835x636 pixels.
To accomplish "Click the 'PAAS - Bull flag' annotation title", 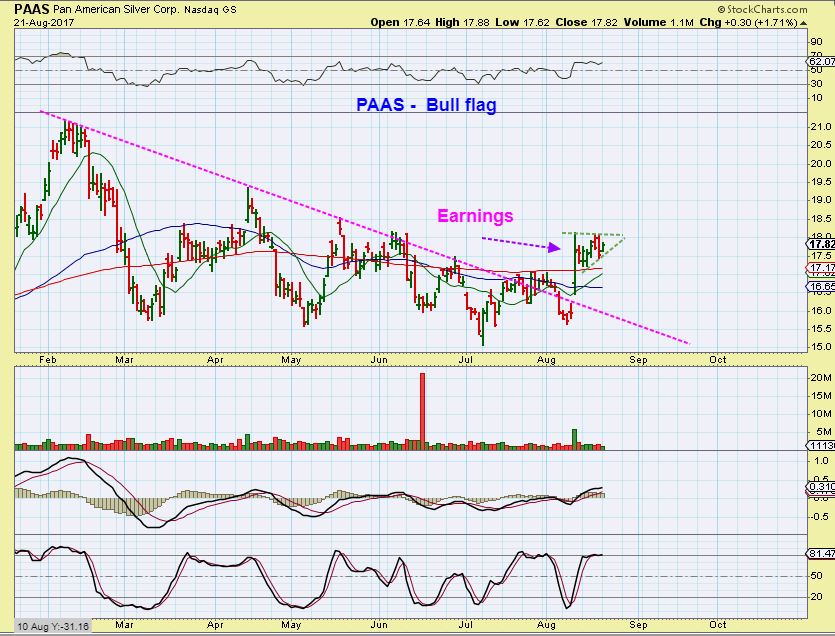I will click(x=426, y=104).
